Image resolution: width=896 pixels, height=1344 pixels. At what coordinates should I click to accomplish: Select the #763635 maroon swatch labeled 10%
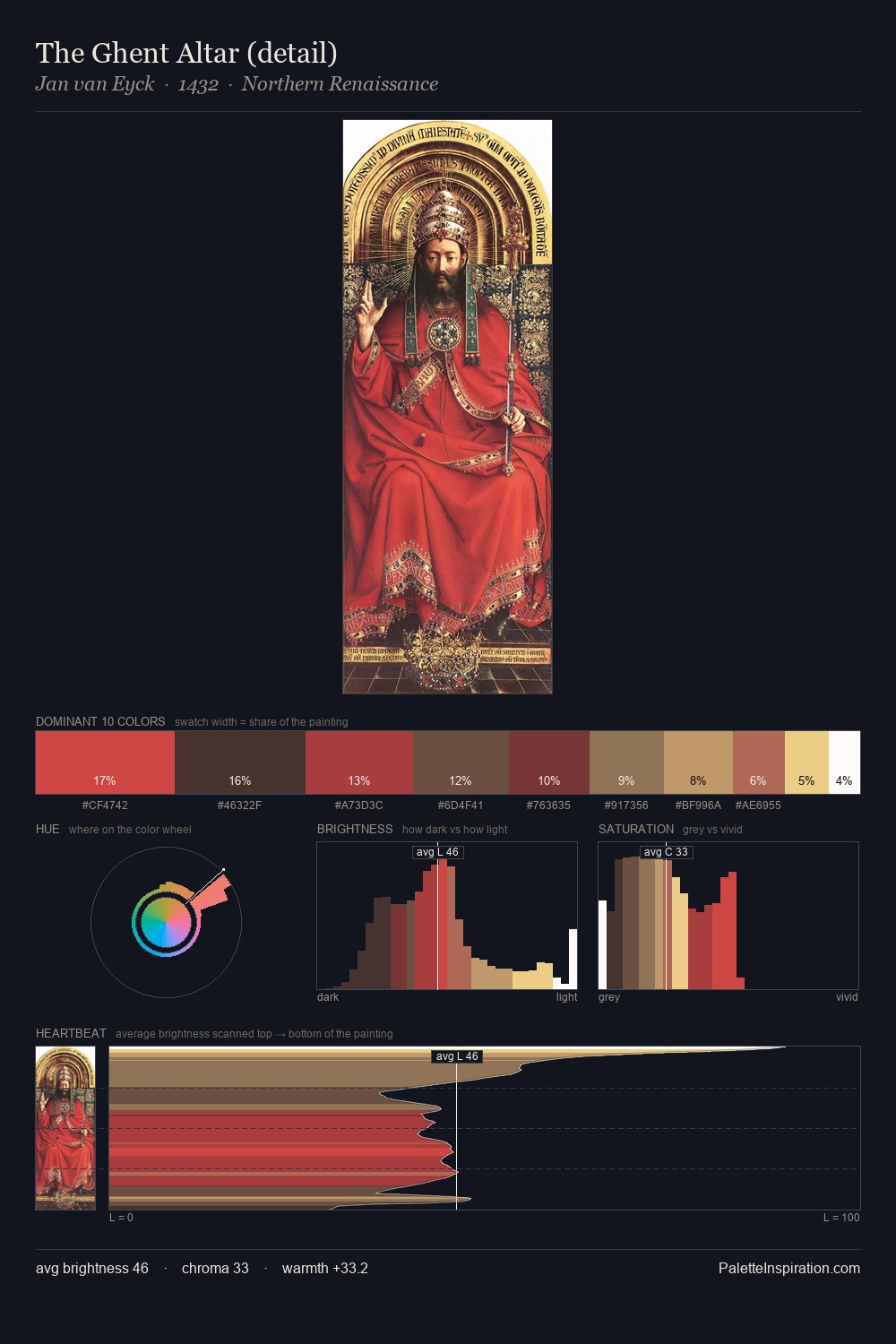549,762
